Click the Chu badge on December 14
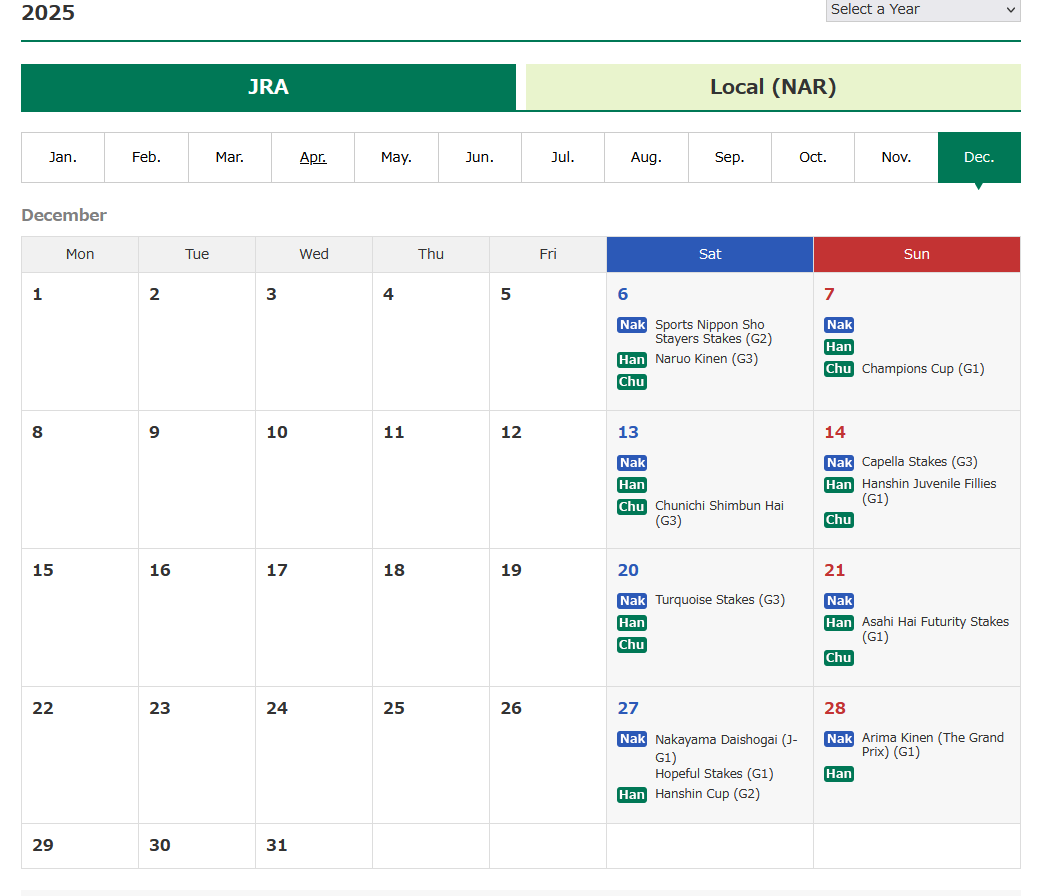Viewport: 1041px width, 896px height. [x=839, y=520]
